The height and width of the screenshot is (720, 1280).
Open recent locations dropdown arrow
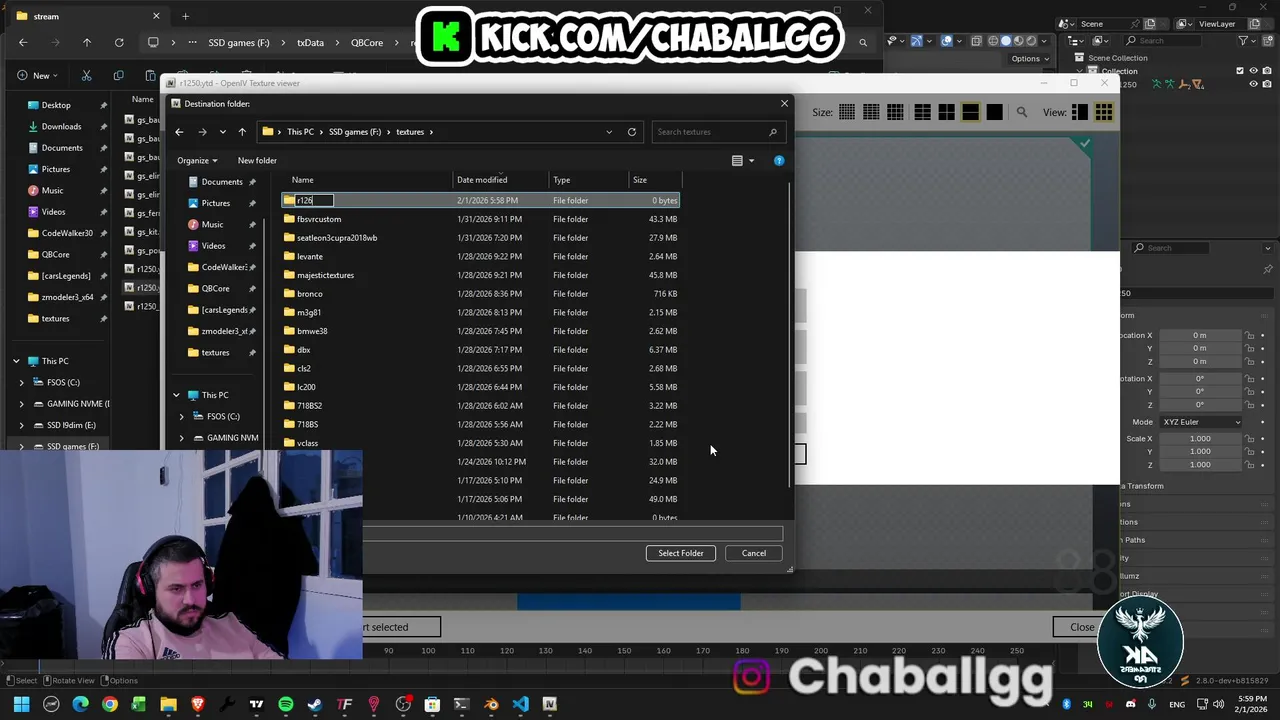(x=222, y=132)
